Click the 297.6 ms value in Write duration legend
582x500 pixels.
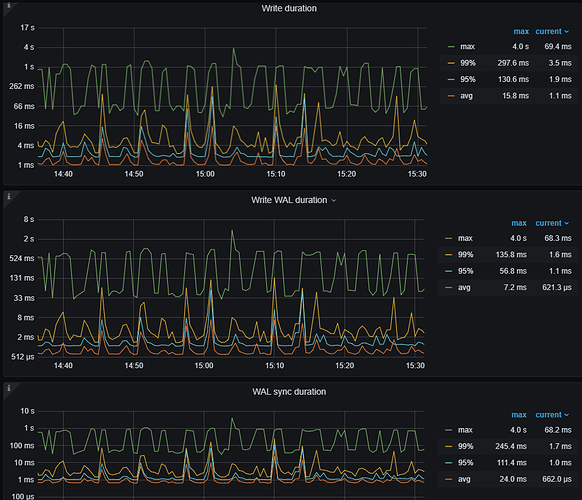click(x=513, y=63)
